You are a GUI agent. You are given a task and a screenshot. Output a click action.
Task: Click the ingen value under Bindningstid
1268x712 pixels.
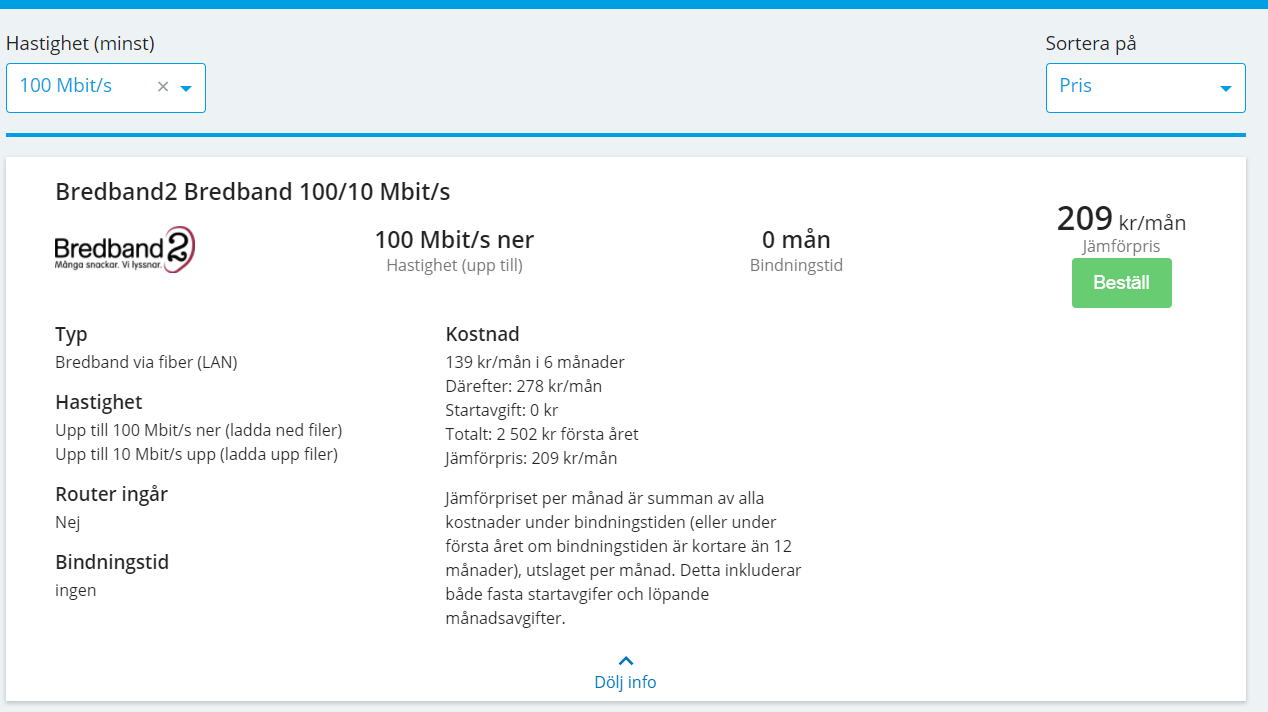pyautogui.click(x=76, y=590)
